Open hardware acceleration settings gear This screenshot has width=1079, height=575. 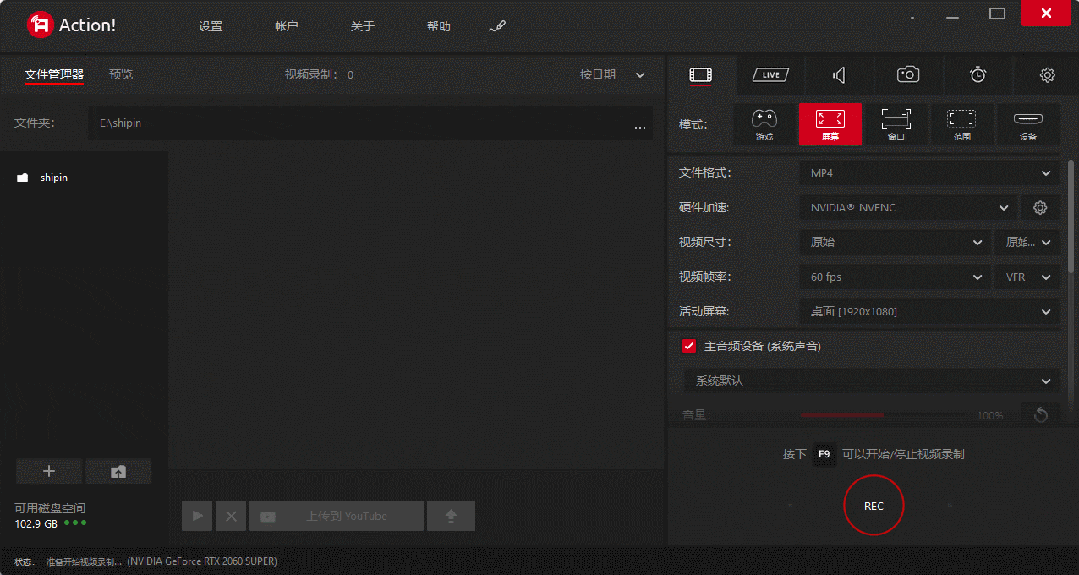(x=1040, y=207)
